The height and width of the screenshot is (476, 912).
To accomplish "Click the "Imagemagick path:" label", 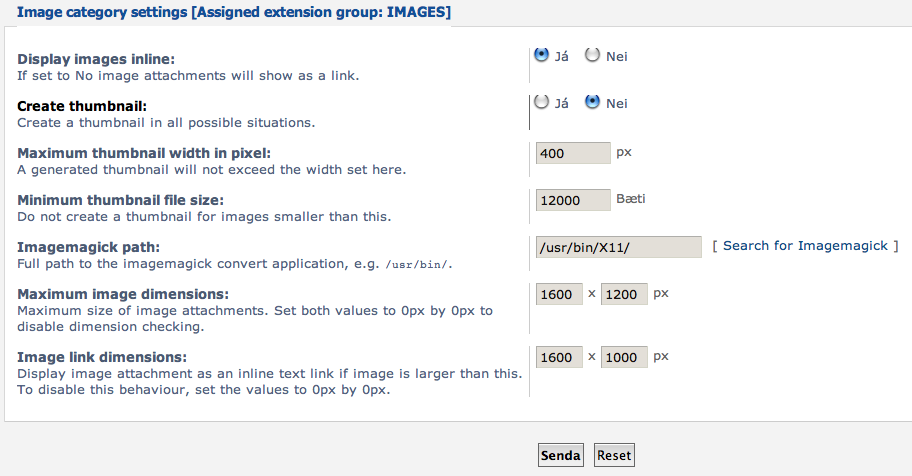I will coord(88,246).
